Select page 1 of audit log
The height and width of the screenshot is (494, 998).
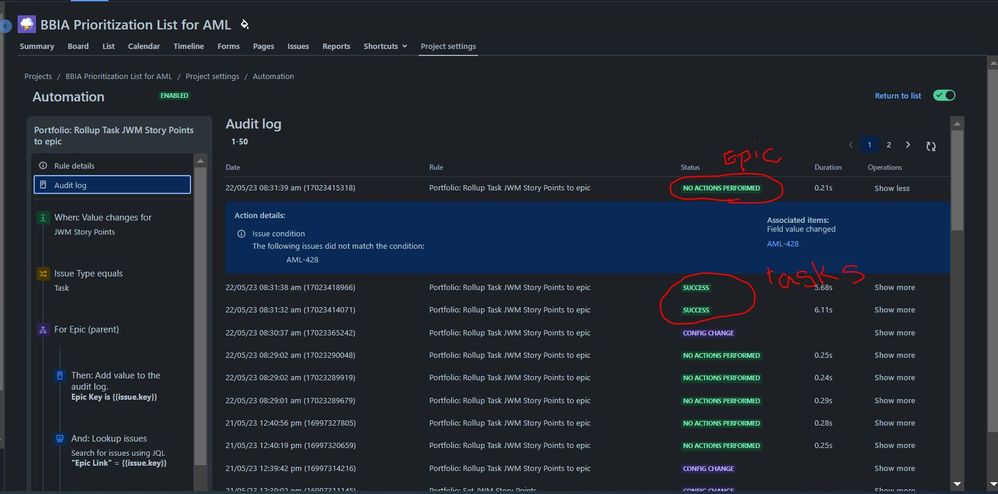point(869,145)
